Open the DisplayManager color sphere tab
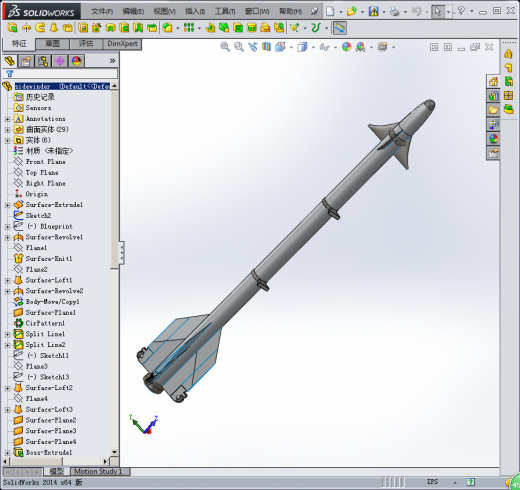This screenshot has width=520, height=490. coord(77,61)
